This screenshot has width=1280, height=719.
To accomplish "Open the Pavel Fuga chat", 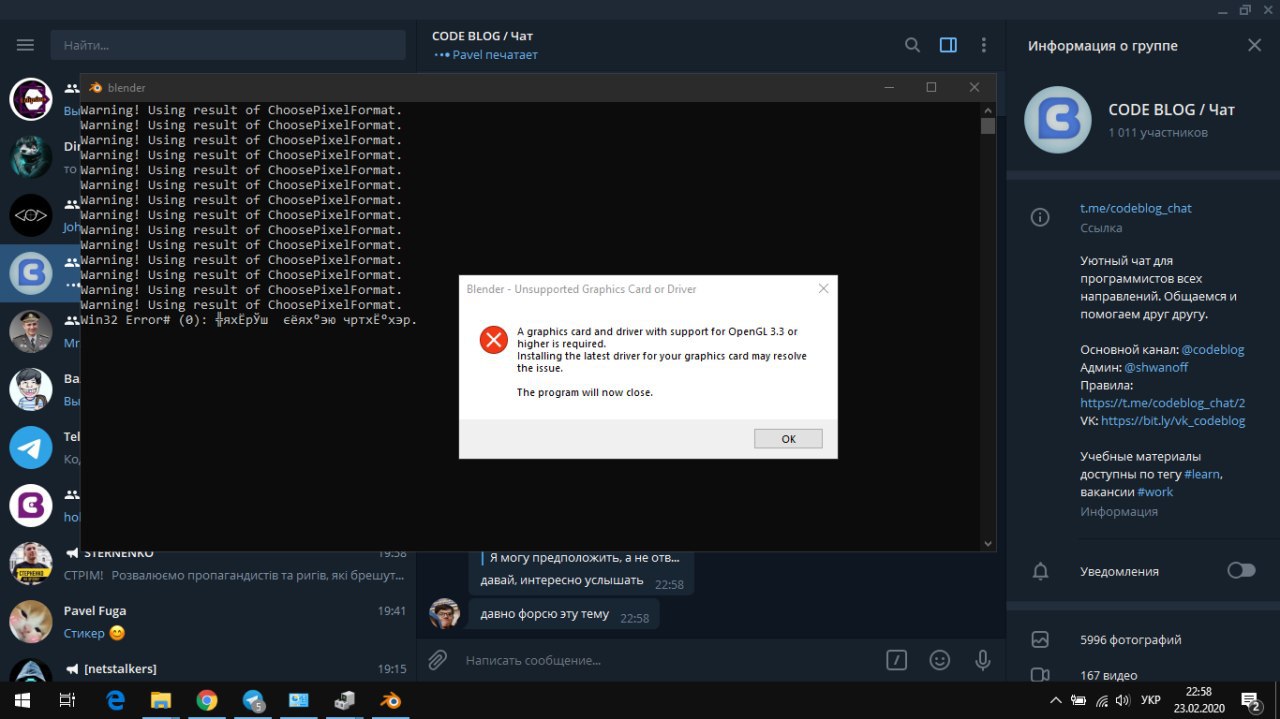I will (x=208, y=622).
